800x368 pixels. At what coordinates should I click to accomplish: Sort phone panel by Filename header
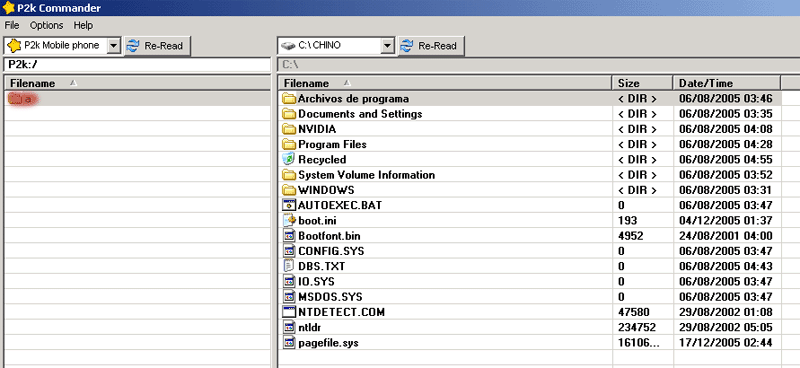pyautogui.click(x=137, y=83)
